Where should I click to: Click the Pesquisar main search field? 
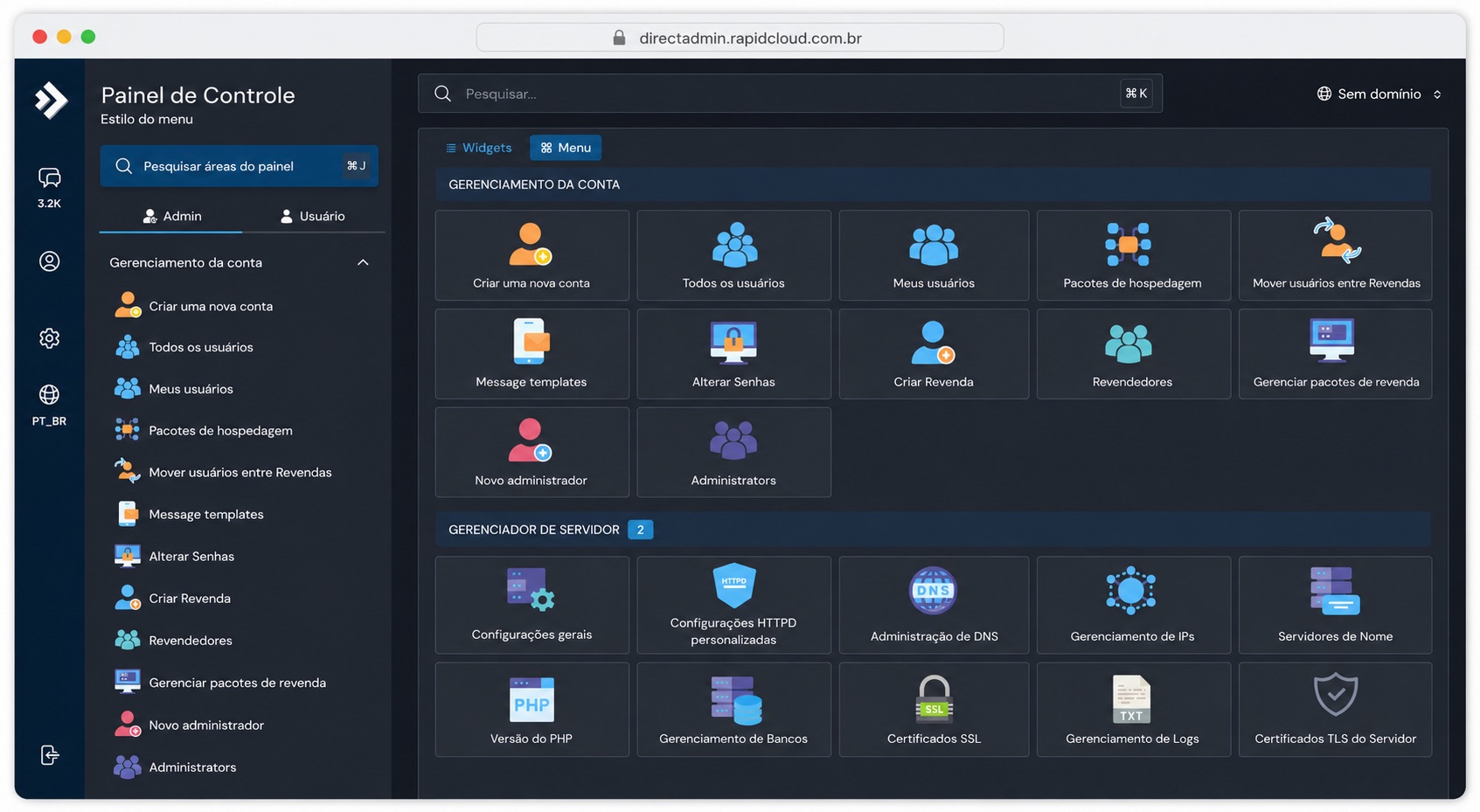click(x=790, y=94)
